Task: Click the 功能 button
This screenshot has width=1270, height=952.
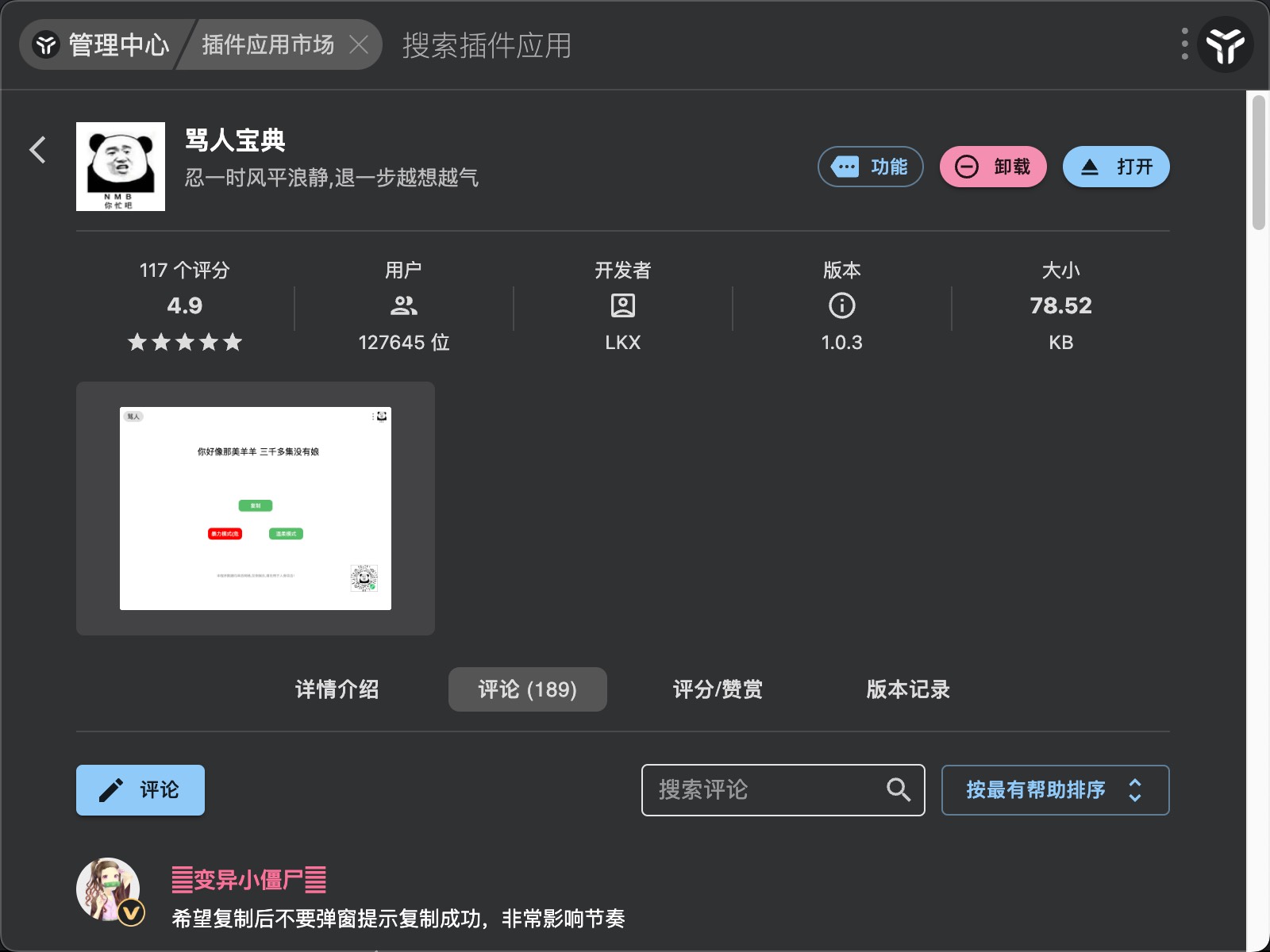Action: 871,167
